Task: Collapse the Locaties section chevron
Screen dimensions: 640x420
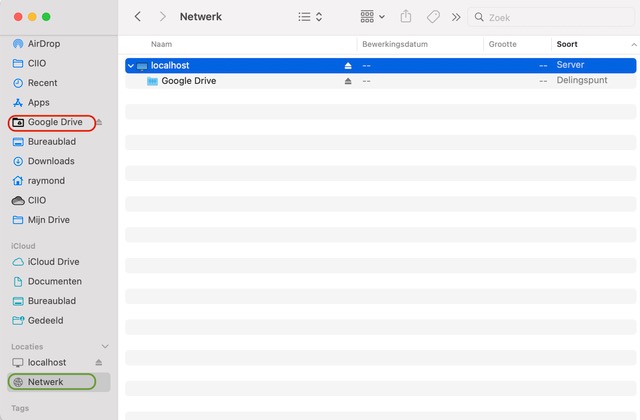Action: pyautogui.click(x=105, y=346)
